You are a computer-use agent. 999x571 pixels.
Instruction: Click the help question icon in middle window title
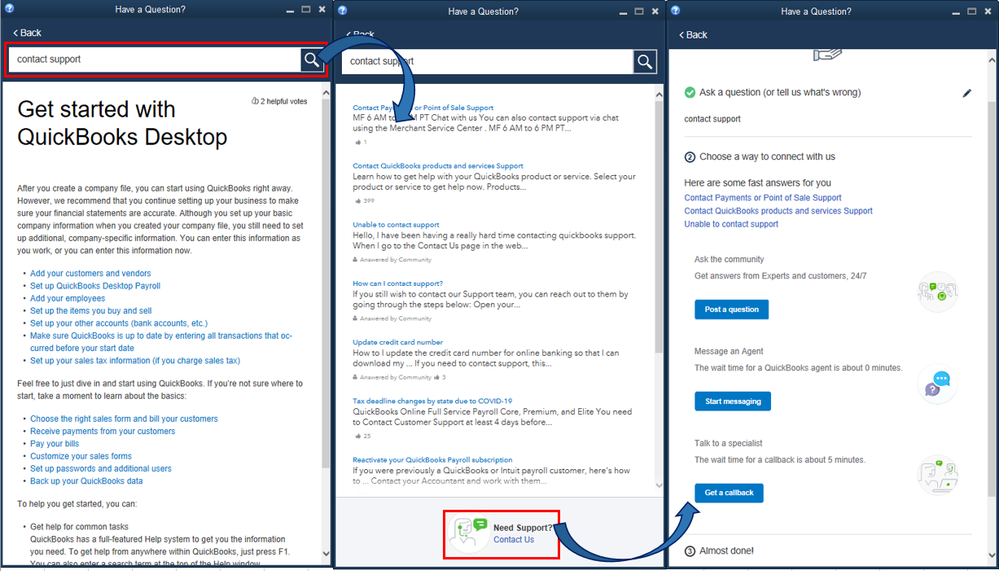pos(343,10)
